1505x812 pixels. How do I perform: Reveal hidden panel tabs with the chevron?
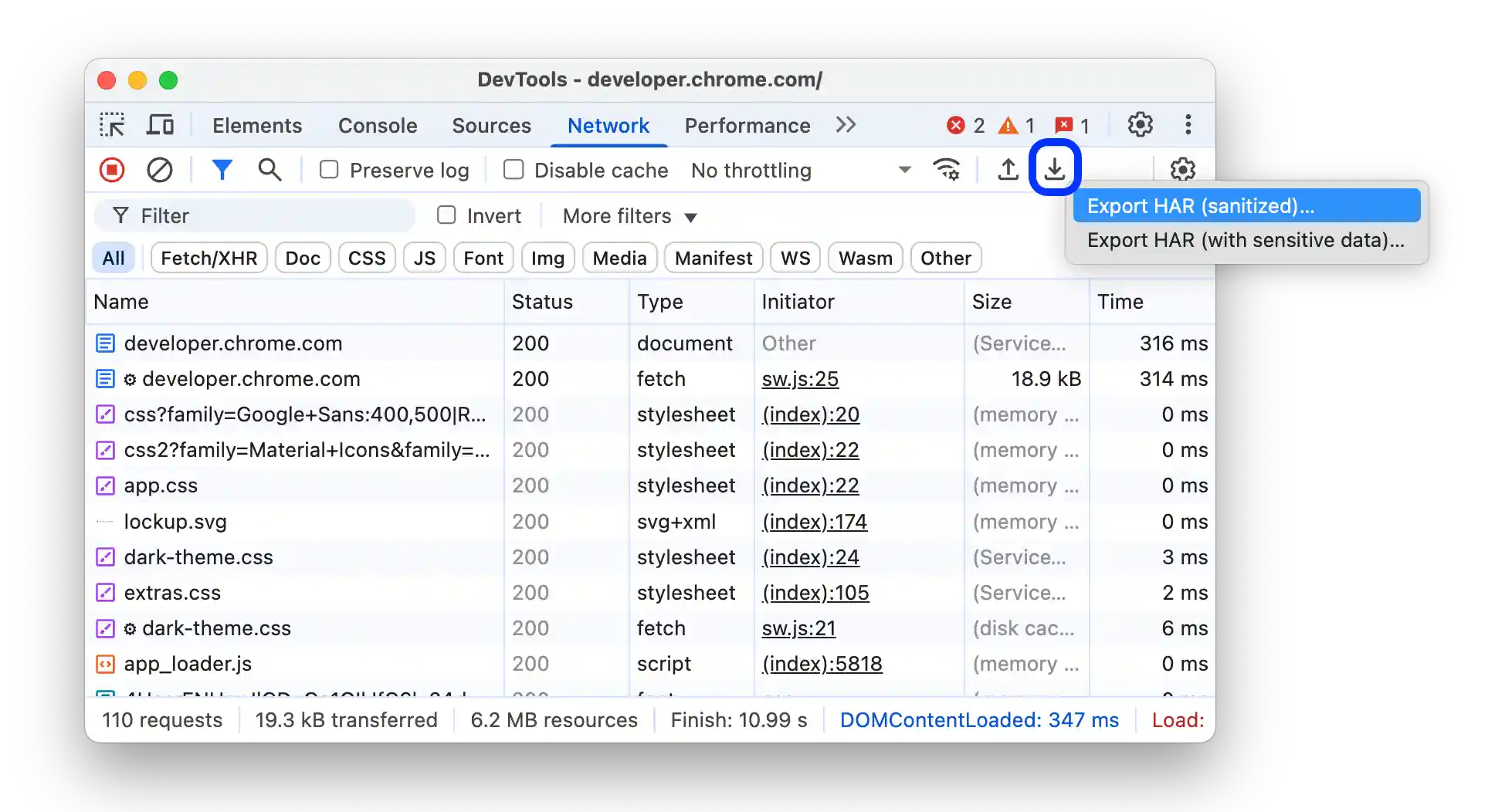click(846, 124)
